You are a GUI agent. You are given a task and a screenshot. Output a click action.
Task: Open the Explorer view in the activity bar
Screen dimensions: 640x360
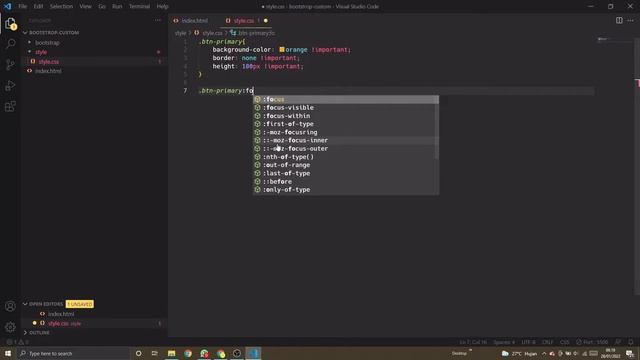pos(10,24)
